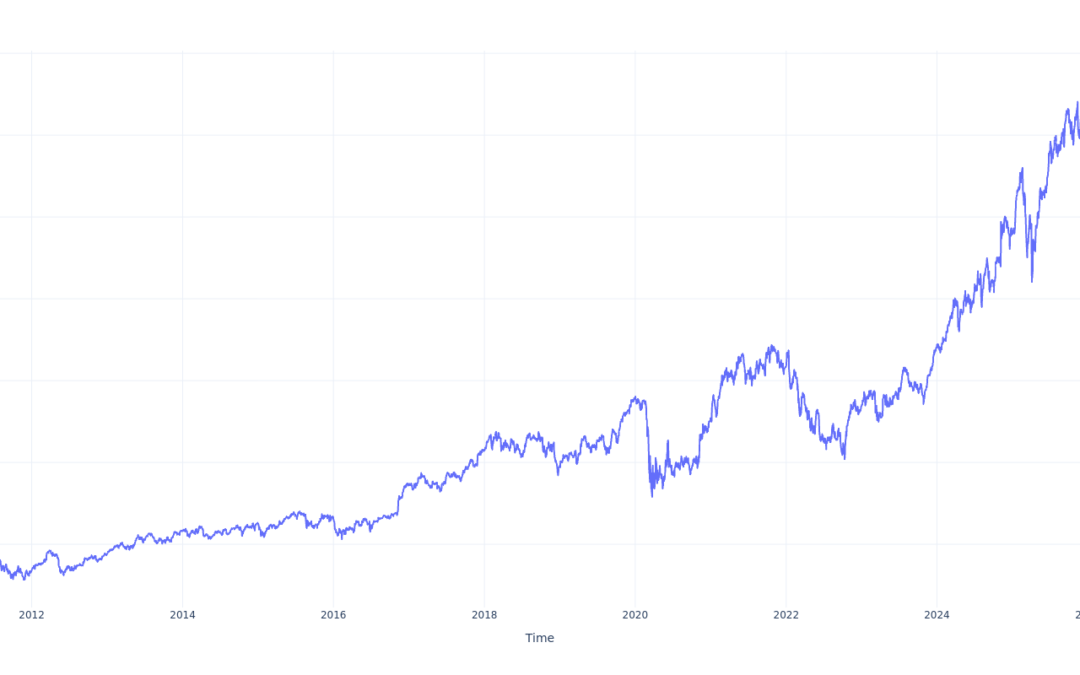Image resolution: width=1080 pixels, height=675 pixels.
Task: Click the early-2020 crash low on the line
Action: [x=652, y=495]
